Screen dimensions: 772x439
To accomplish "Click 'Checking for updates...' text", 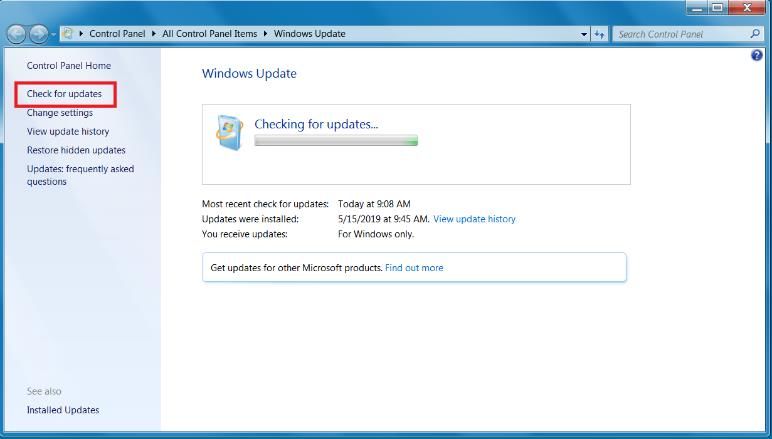I will tap(316, 124).
